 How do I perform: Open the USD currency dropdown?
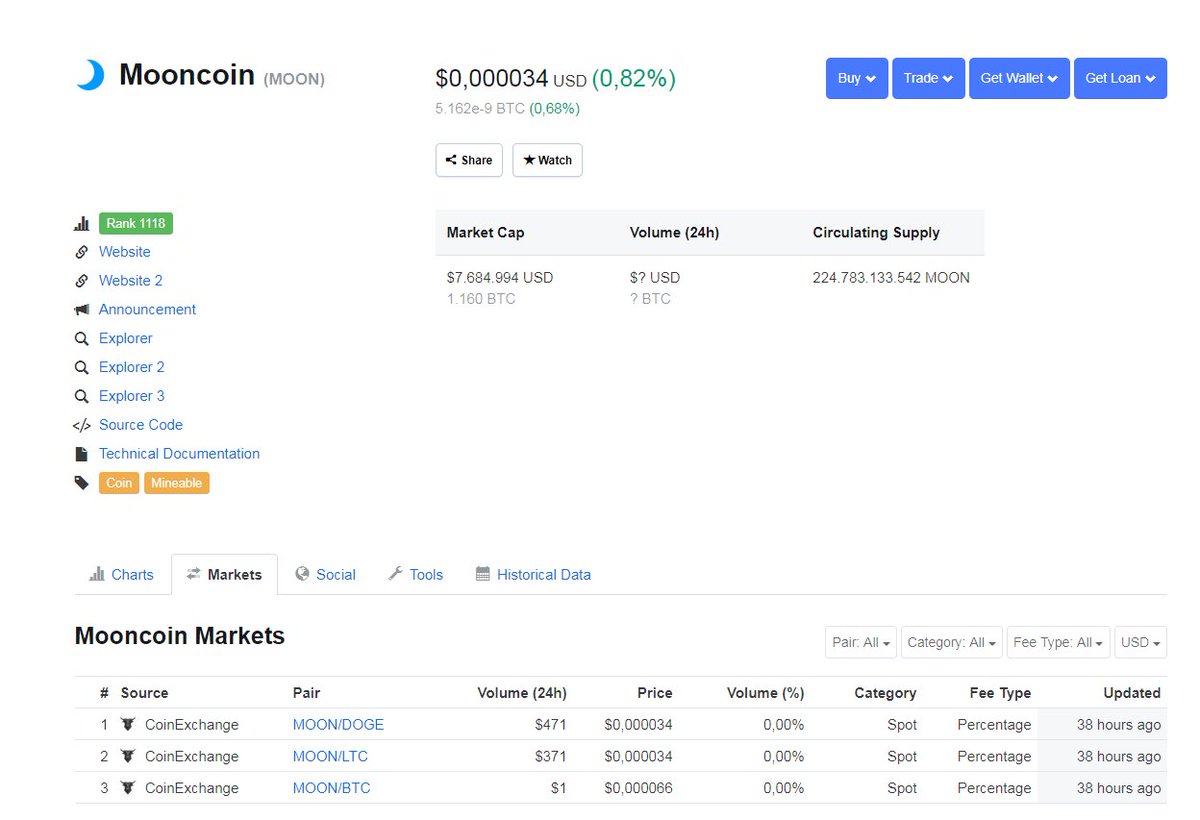point(1141,642)
